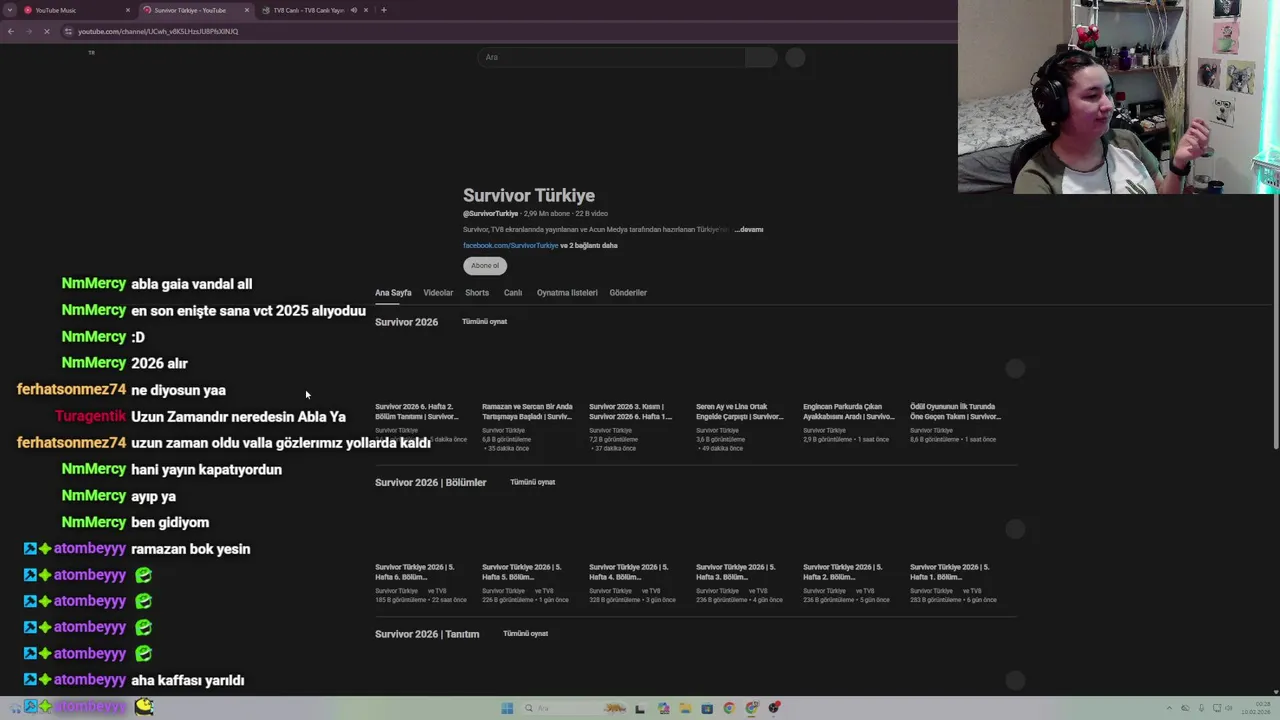The image size is (1280, 720).
Task: Open video 'Ödül Oyununun İlk Turunda Öne Geçen Takım'
Action: pos(955,411)
